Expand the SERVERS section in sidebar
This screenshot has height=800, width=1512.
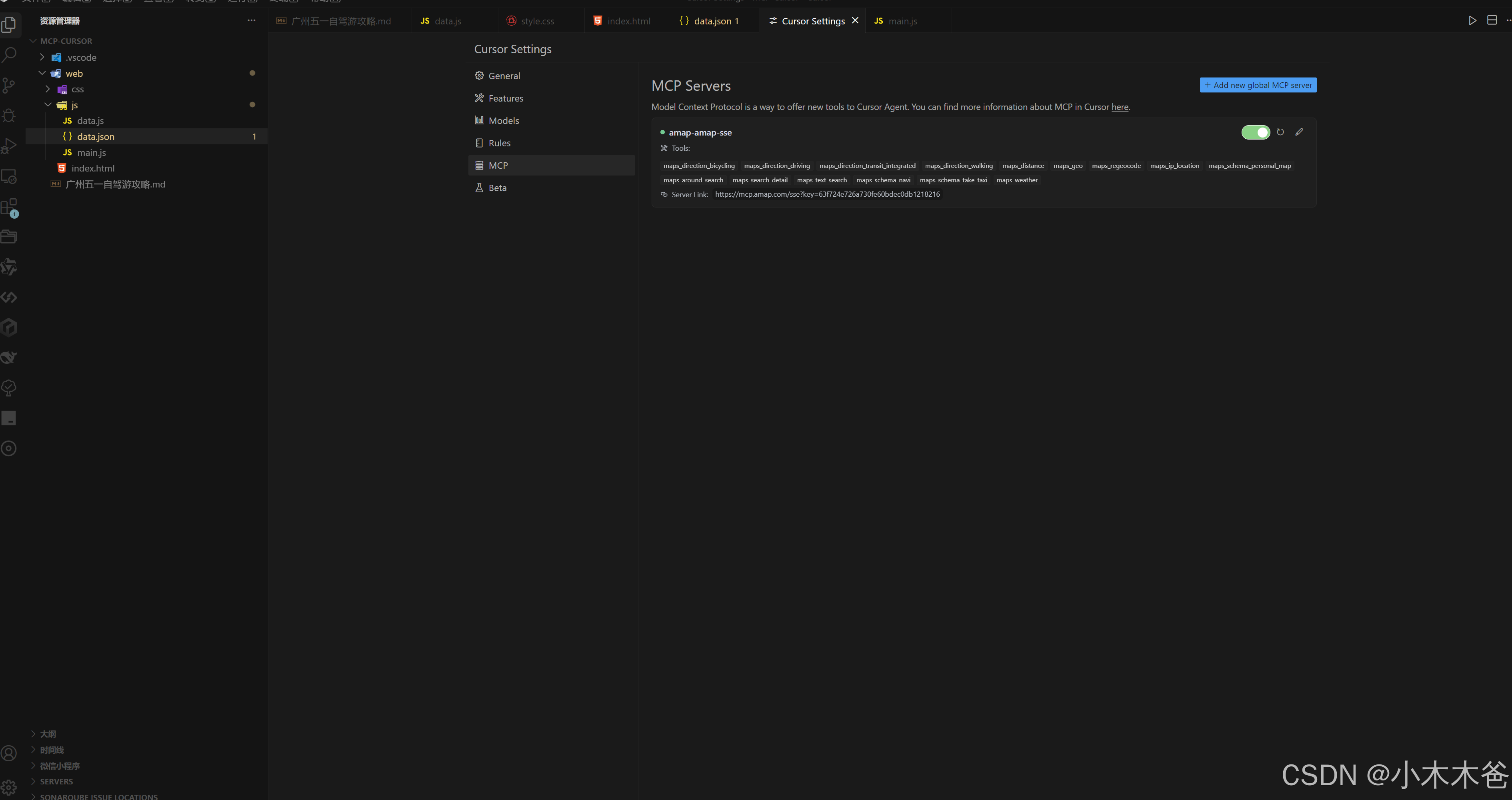click(56, 781)
